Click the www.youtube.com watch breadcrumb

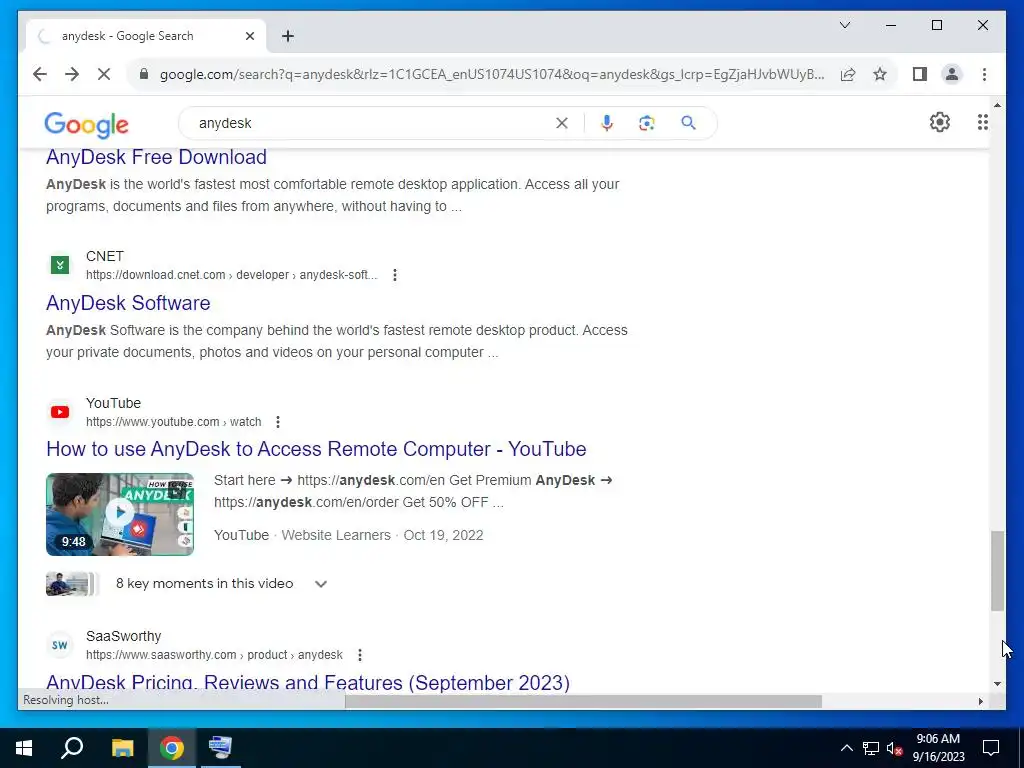click(x=173, y=422)
